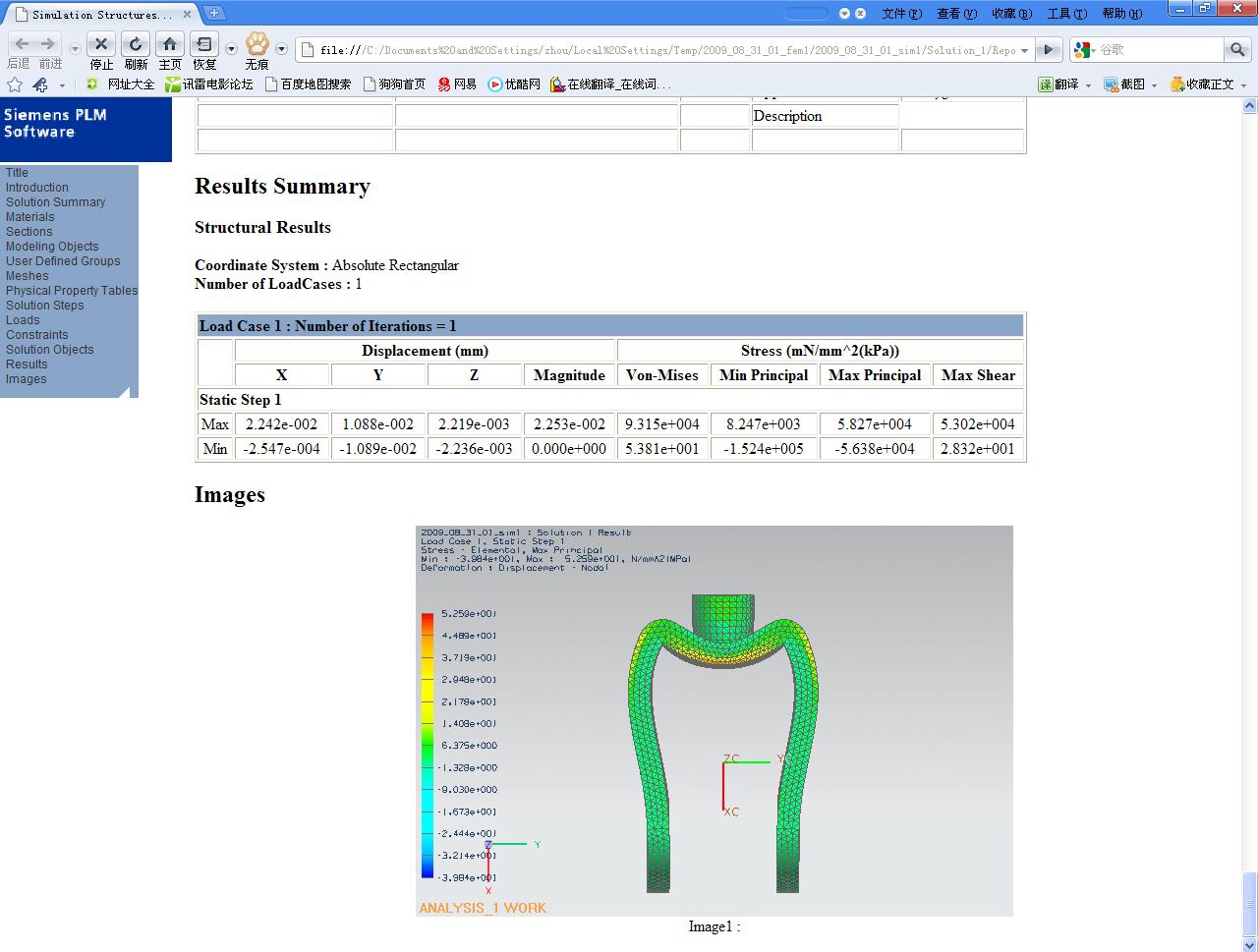
Task: Open Physical Property Tables link
Action: coord(72,291)
